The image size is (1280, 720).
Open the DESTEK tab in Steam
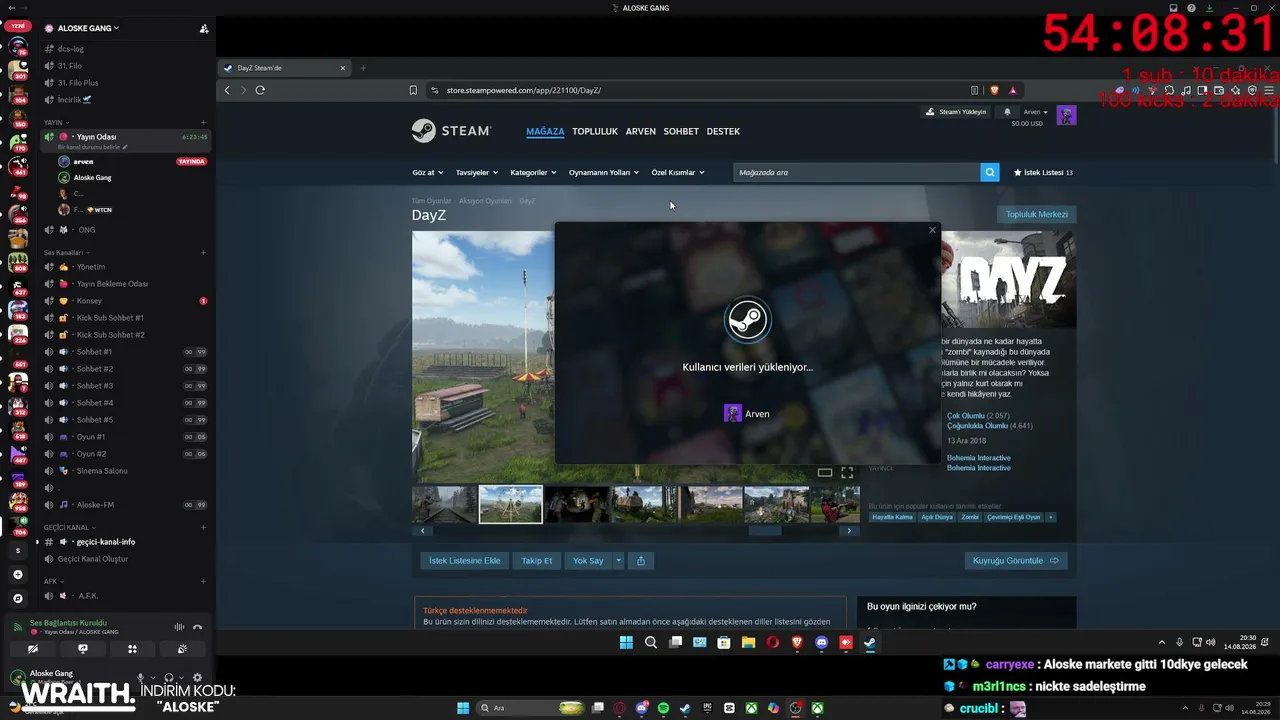click(x=723, y=131)
